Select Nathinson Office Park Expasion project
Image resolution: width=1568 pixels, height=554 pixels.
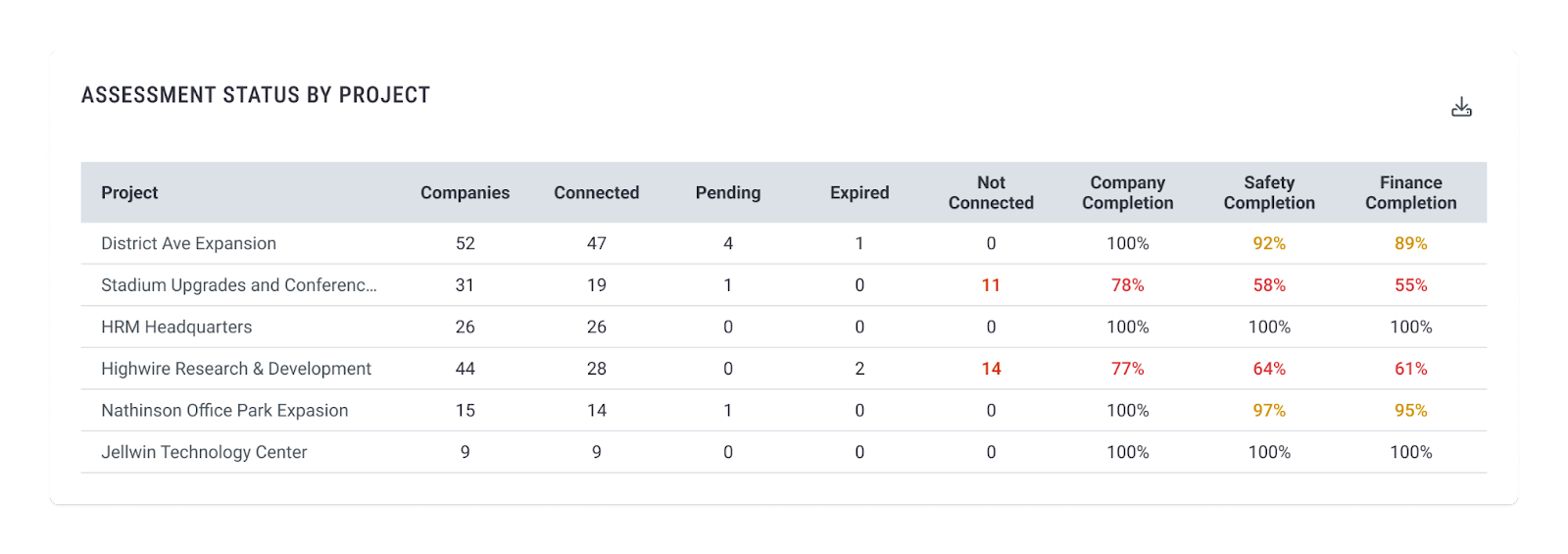coord(224,411)
